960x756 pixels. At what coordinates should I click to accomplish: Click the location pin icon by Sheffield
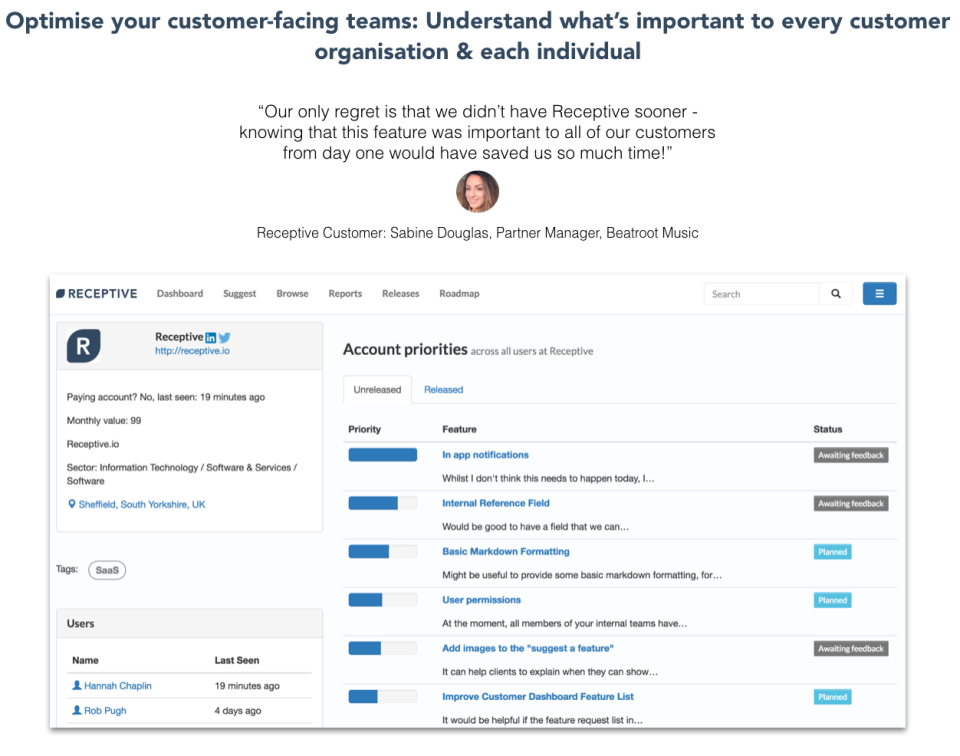click(x=72, y=504)
